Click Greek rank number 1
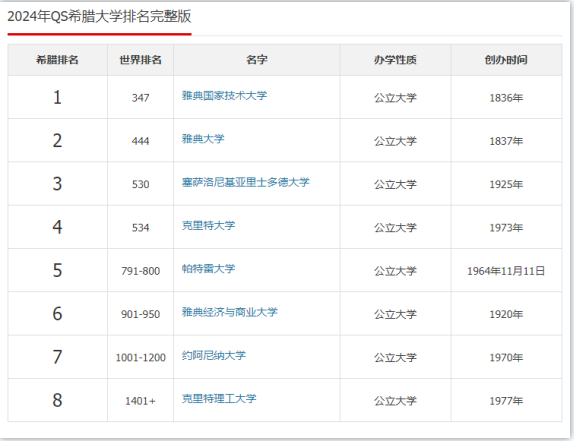Viewport: 574px width, 441px height. [57, 97]
